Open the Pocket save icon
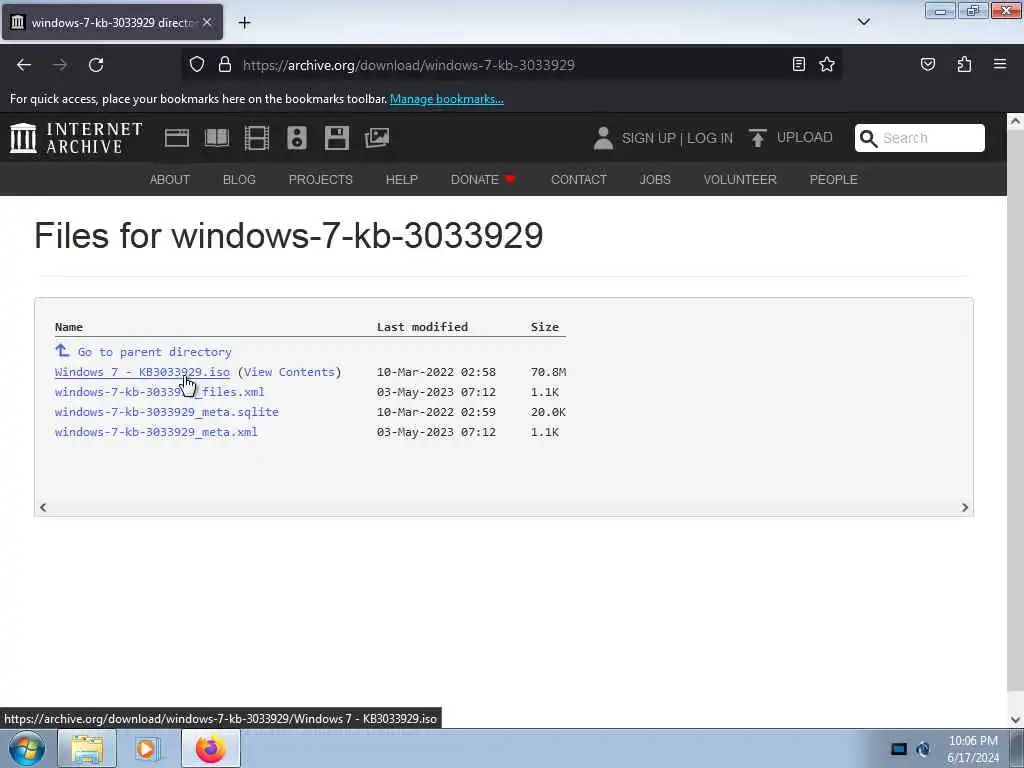Image resolution: width=1024 pixels, height=768 pixels. [x=927, y=64]
